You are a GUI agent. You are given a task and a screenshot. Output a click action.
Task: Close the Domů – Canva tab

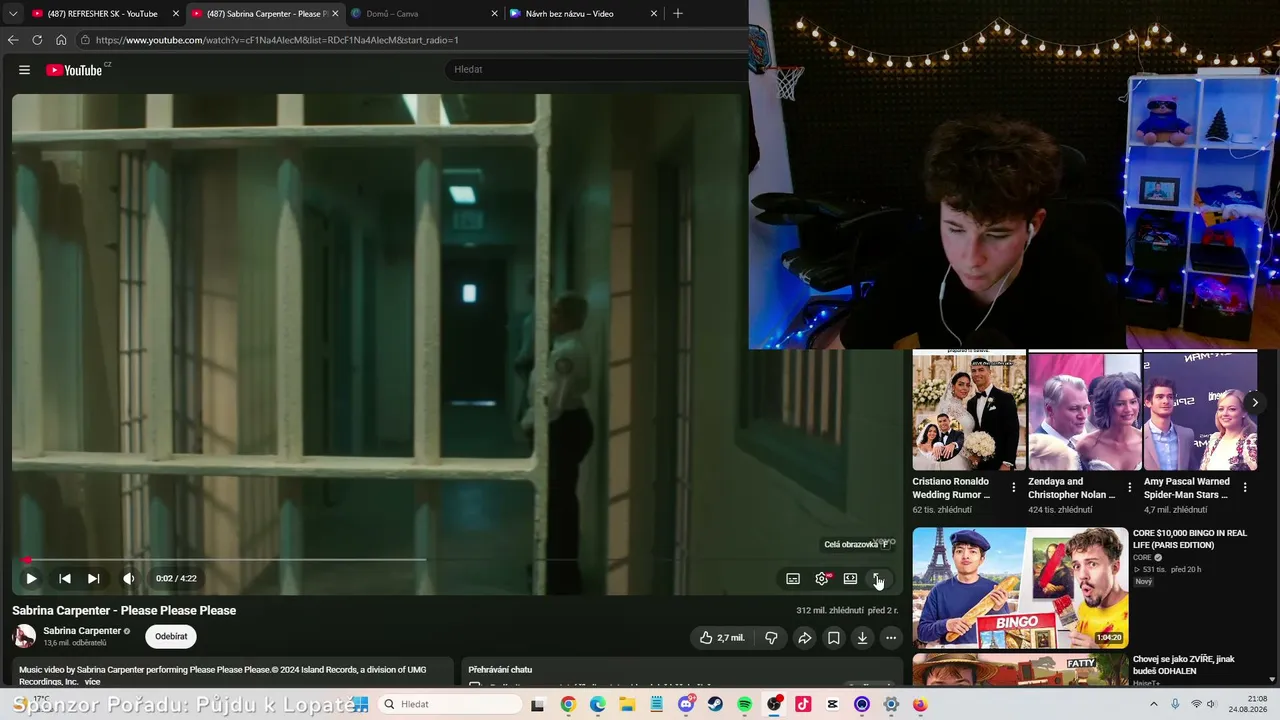click(x=494, y=14)
